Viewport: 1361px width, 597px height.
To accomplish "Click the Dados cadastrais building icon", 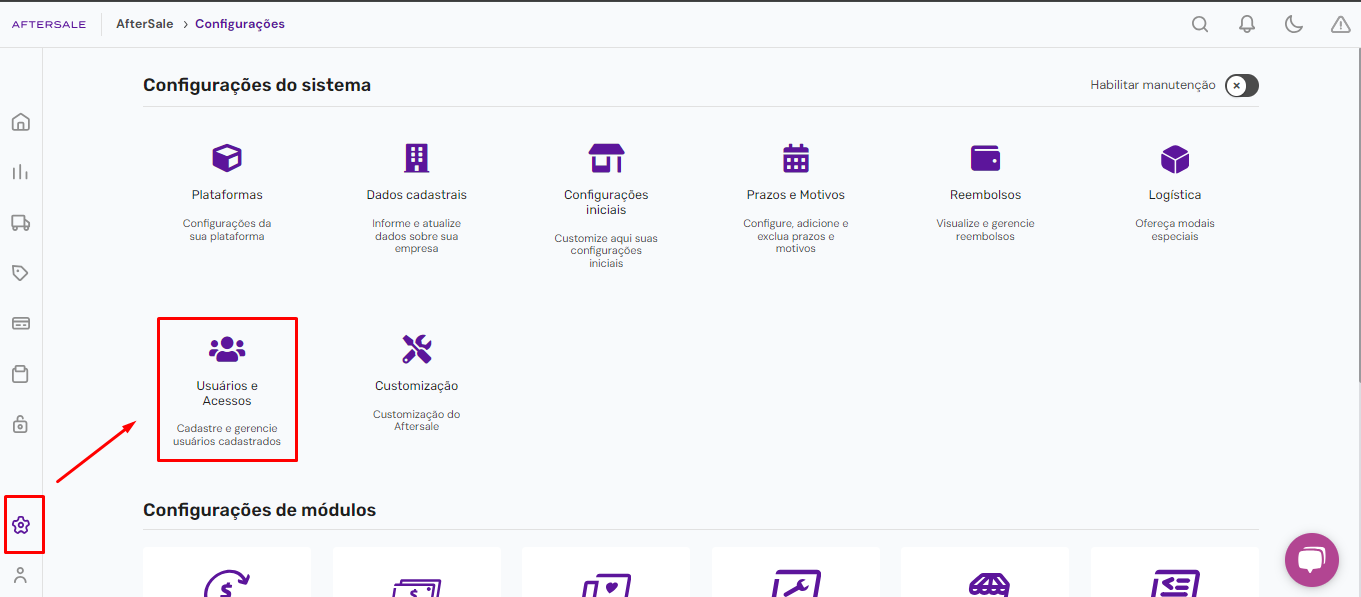I will 416,158.
